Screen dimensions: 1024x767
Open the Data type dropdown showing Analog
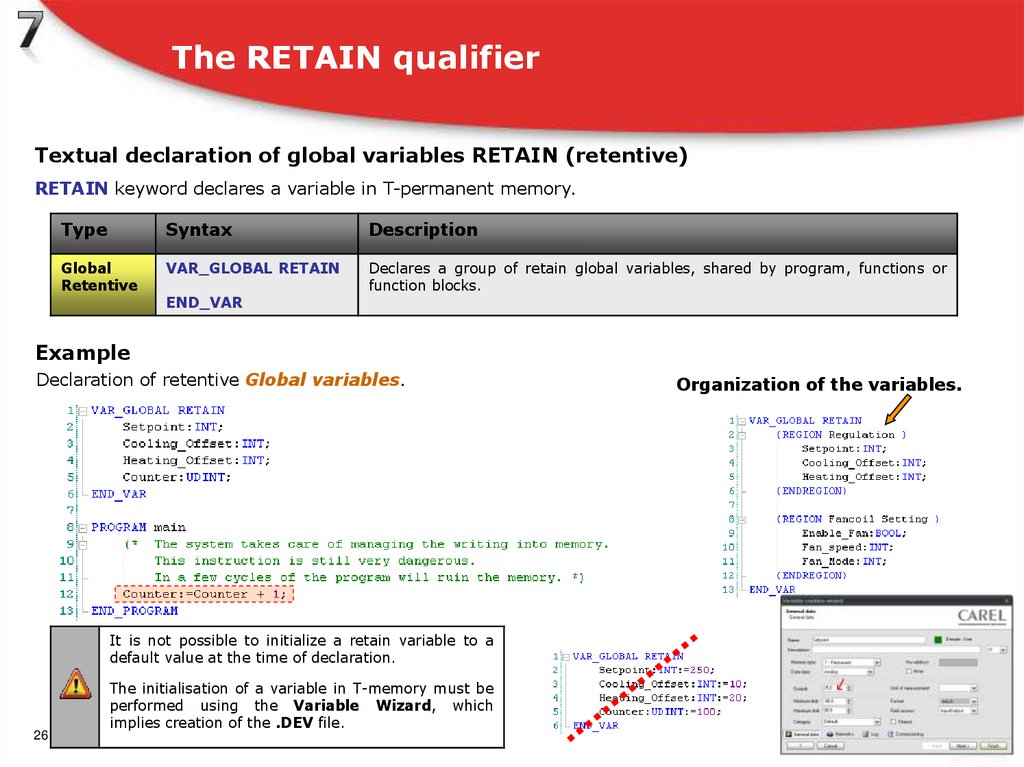pyautogui.click(x=870, y=671)
